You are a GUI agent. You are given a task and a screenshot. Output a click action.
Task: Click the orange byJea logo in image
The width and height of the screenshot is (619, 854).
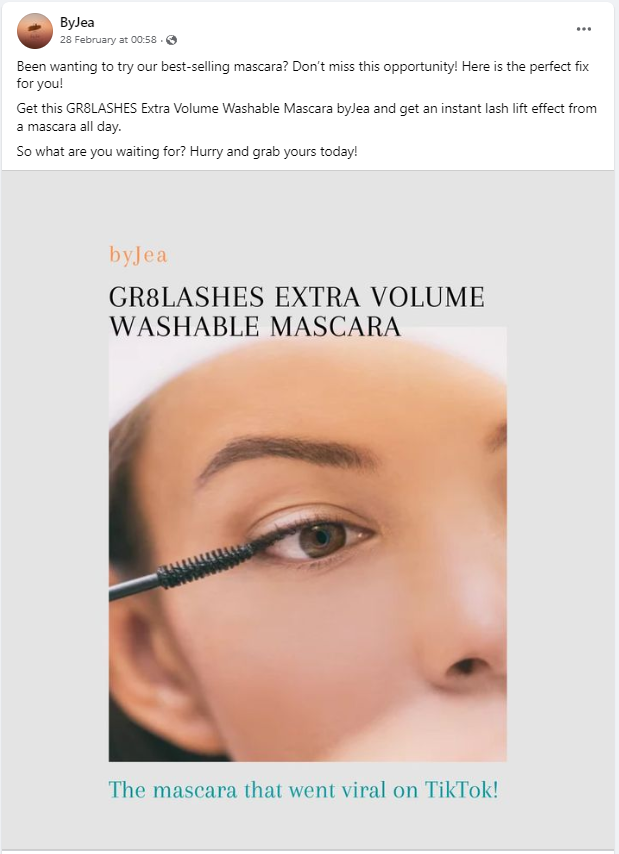(138, 255)
